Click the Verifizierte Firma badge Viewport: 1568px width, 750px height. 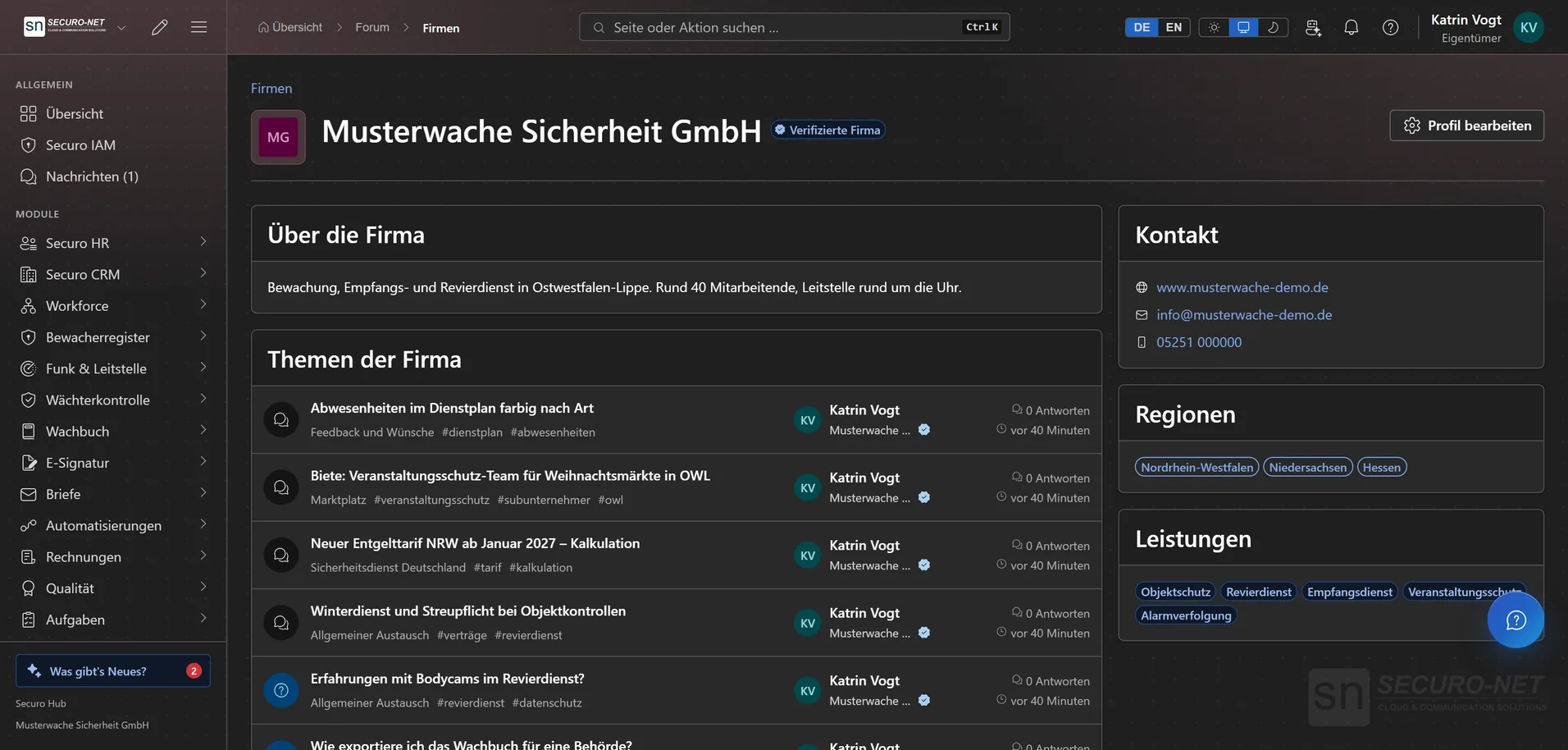coord(827,130)
